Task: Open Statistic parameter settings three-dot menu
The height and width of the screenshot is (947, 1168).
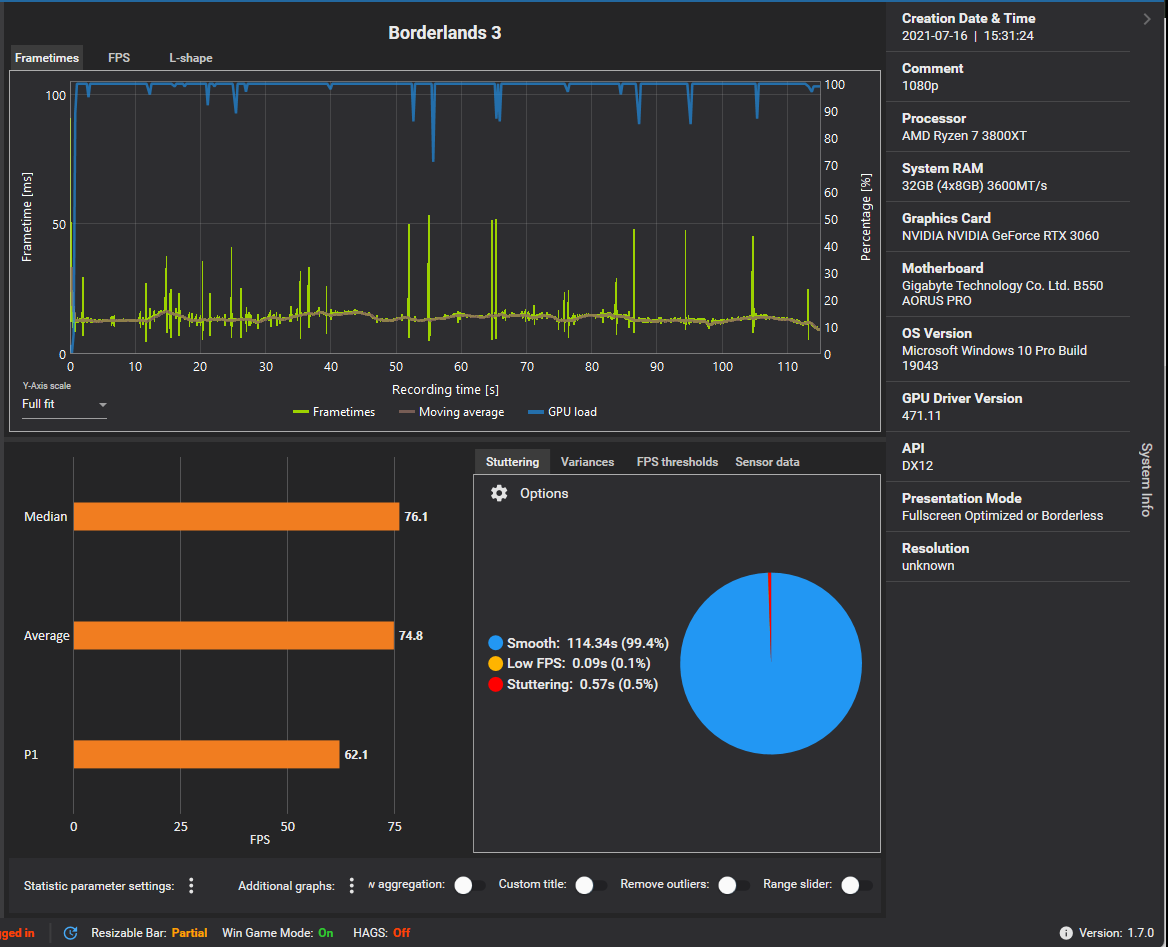Action: point(191,885)
